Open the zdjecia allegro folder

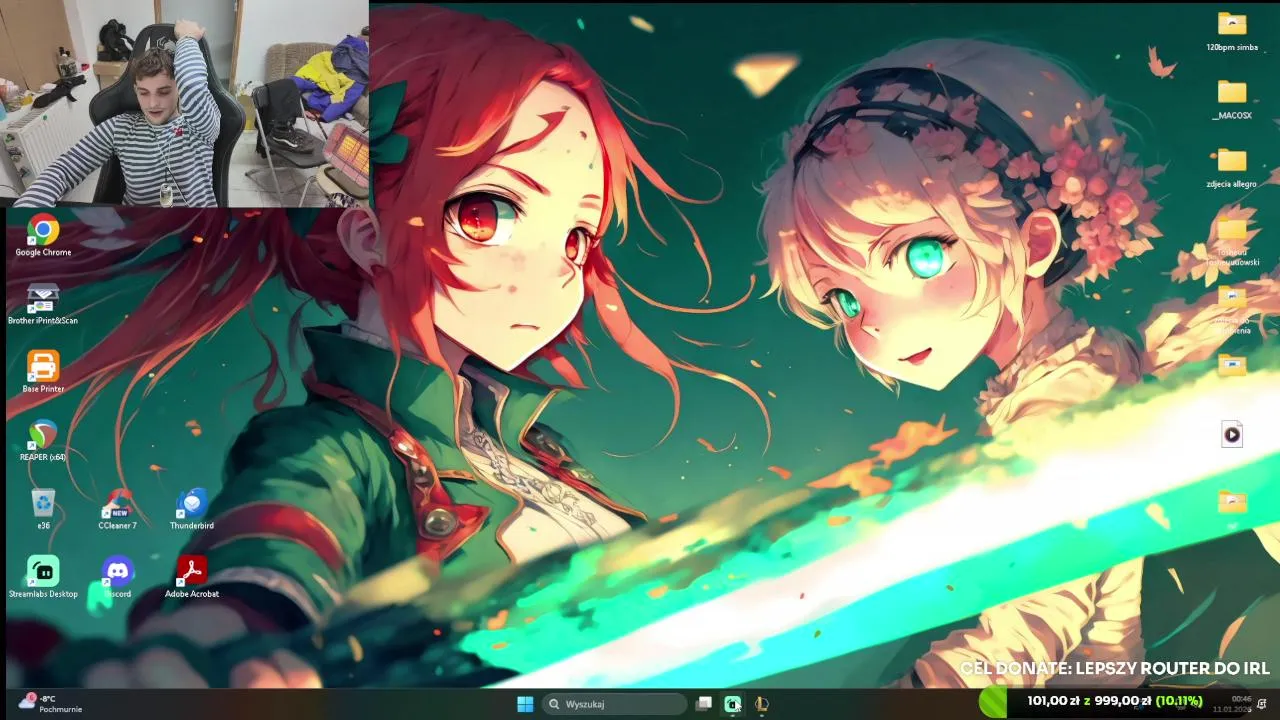(x=1232, y=167)
